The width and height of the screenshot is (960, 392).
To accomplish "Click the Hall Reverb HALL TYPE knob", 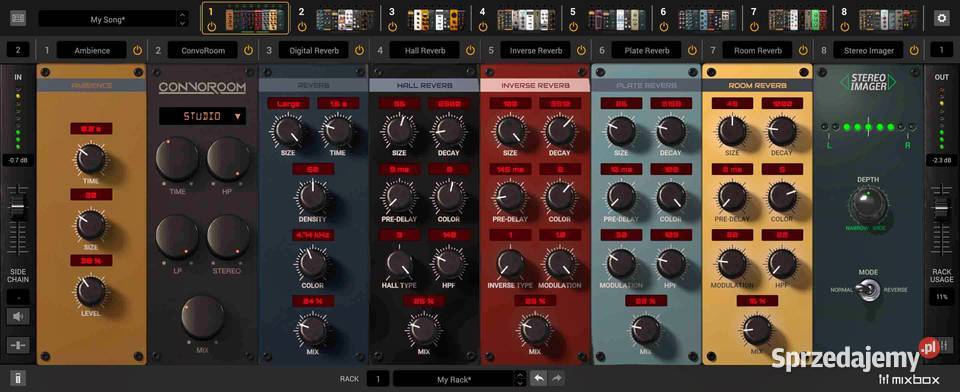I will (399, 264).
